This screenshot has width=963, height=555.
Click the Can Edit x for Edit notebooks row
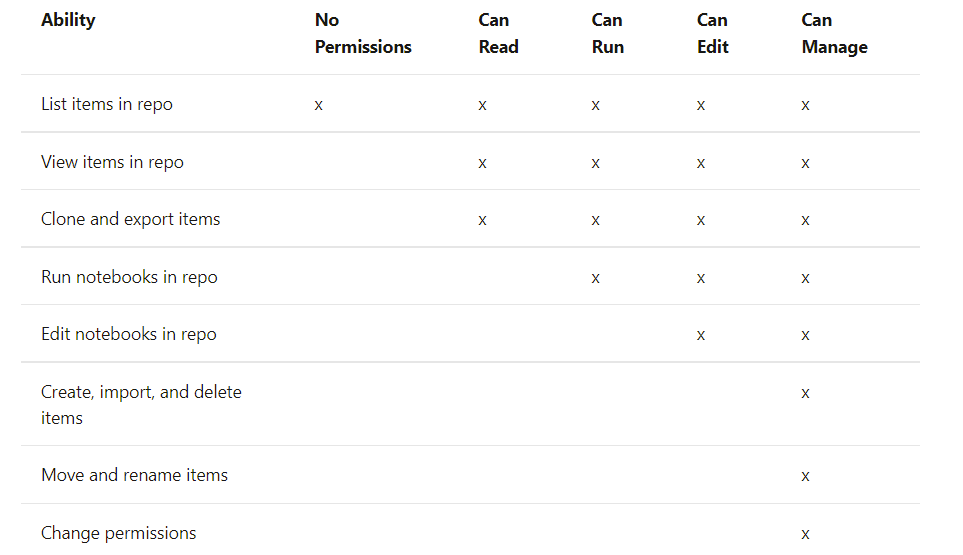701,335
